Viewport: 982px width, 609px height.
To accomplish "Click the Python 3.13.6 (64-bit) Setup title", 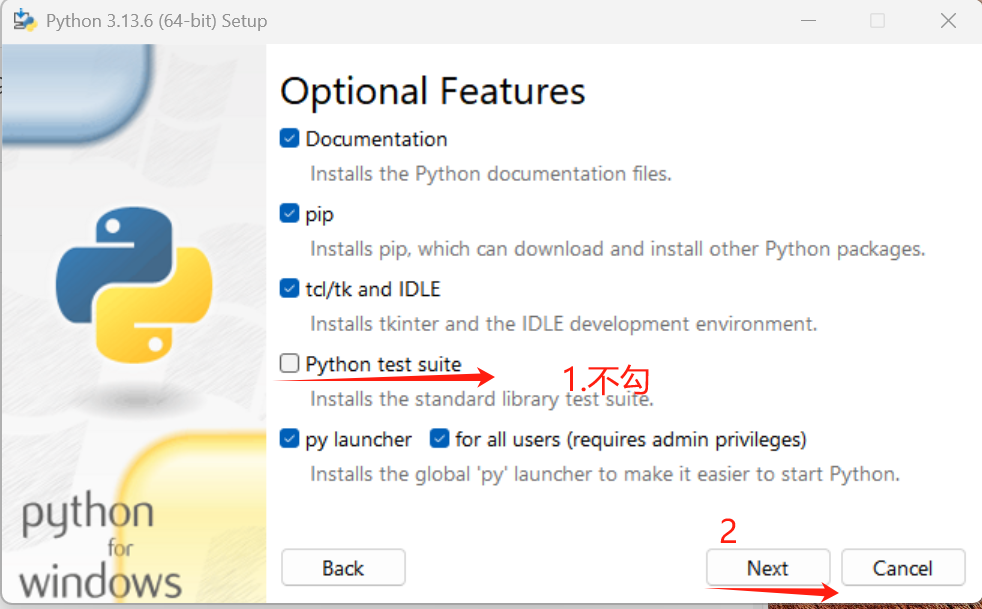I will [157, 21].
